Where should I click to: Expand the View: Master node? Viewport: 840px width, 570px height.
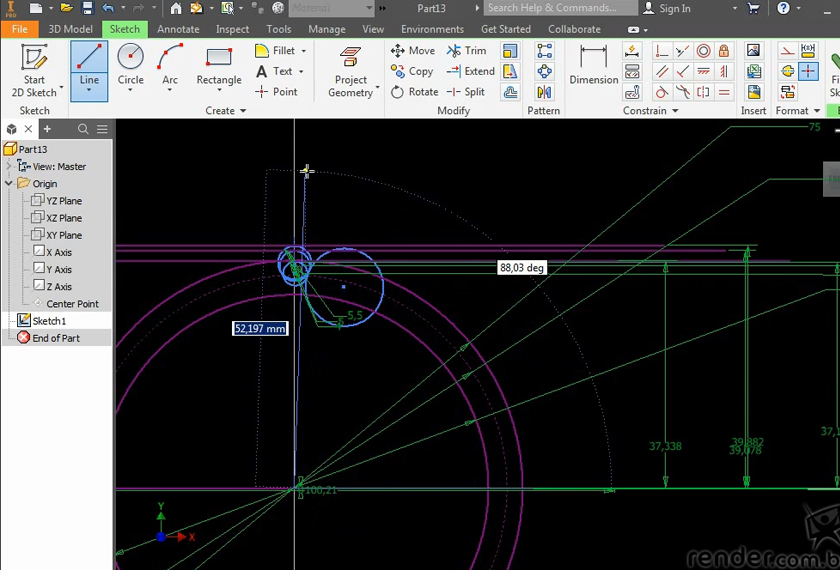[9, 167]
